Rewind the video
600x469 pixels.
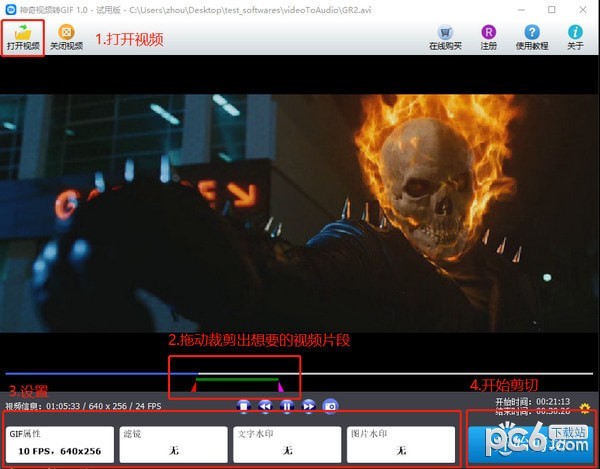coord(265,406)
